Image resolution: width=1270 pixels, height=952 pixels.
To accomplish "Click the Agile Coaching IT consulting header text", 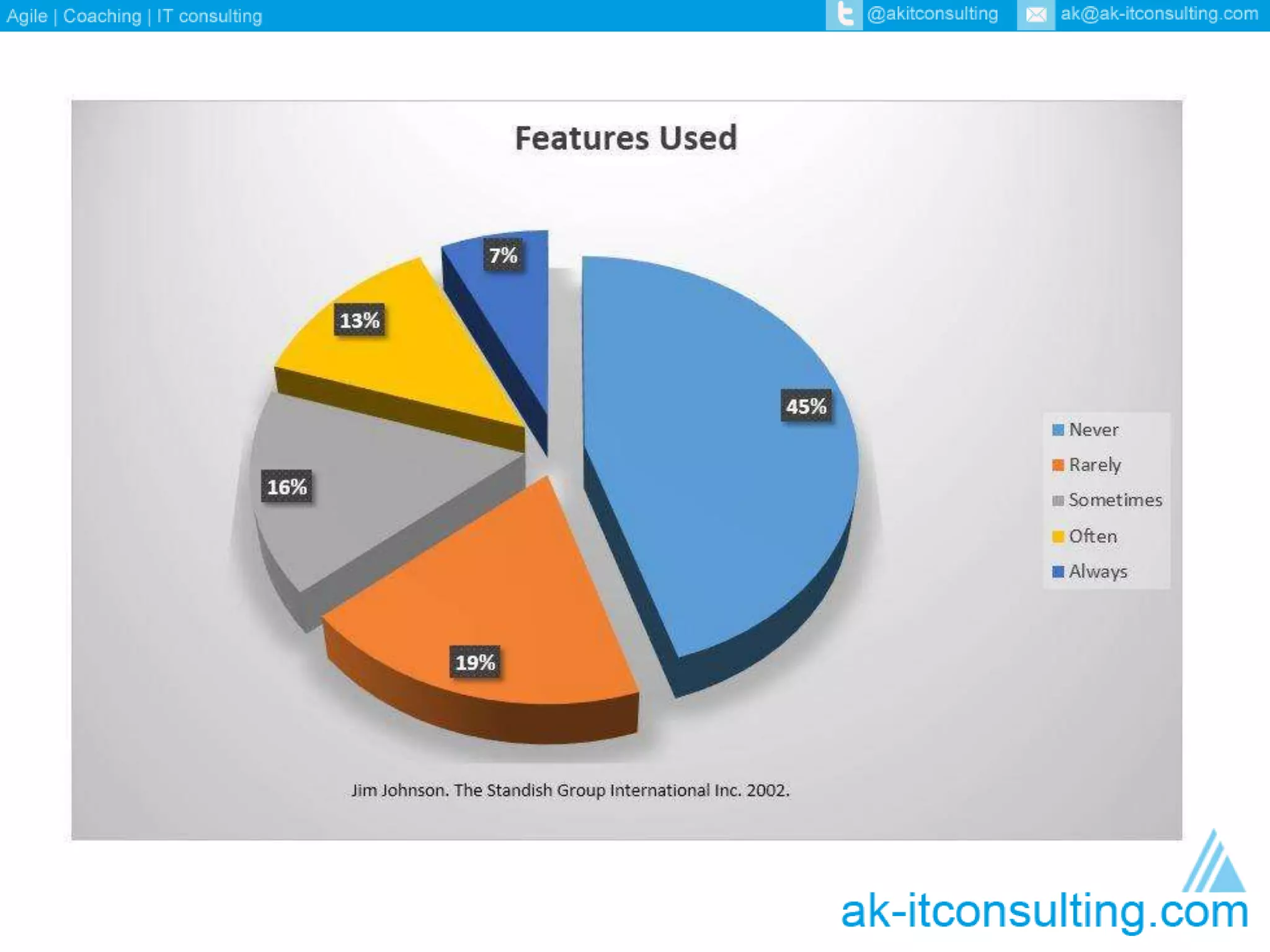I will [x=135, y=16].
